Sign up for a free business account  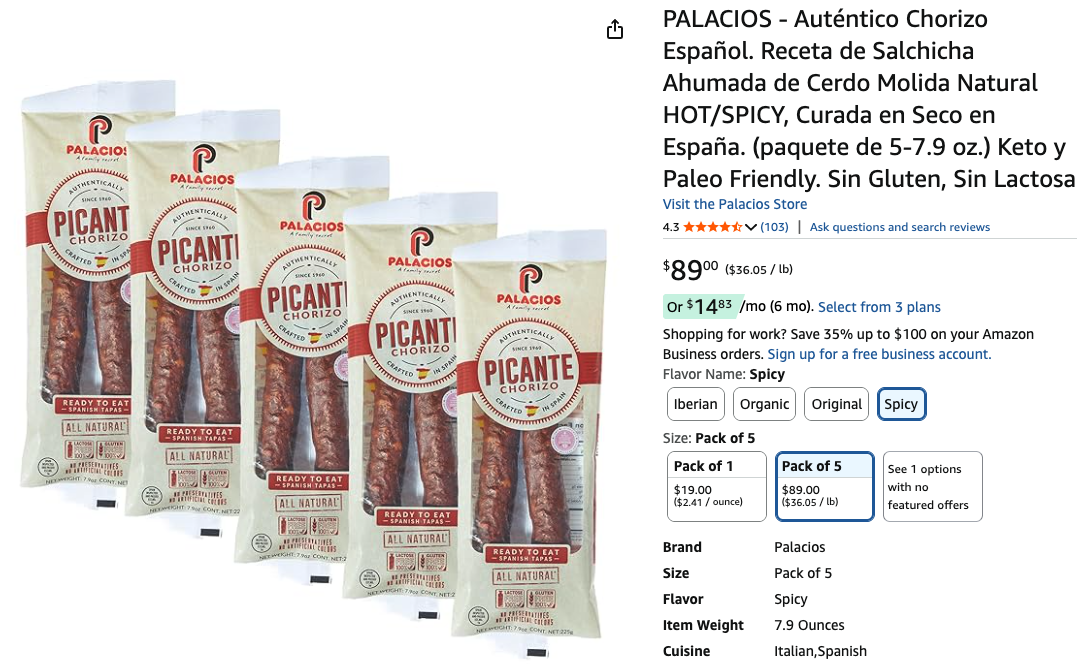point(879,355)
